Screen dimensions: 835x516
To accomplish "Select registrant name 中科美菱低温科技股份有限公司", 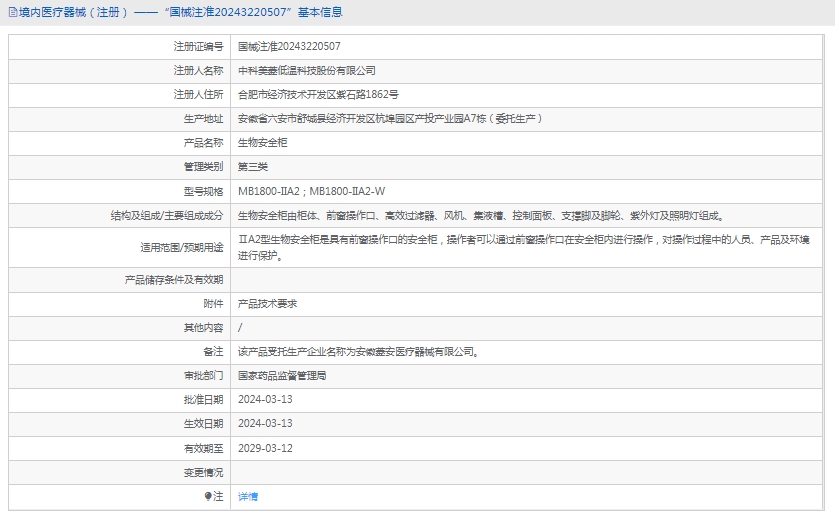I will click(306, 71).
